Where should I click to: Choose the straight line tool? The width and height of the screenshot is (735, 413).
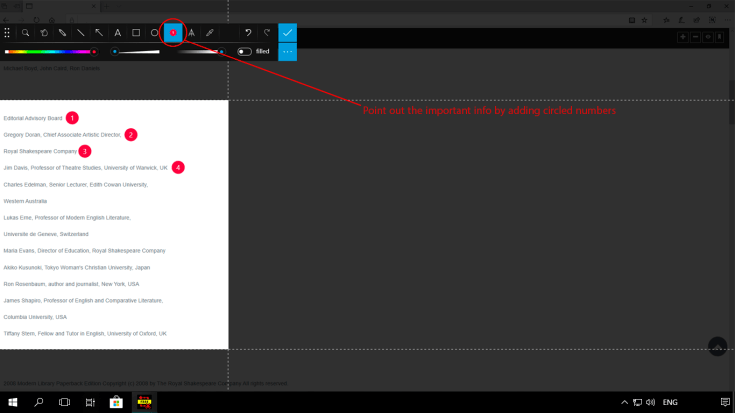pos(81,33)
